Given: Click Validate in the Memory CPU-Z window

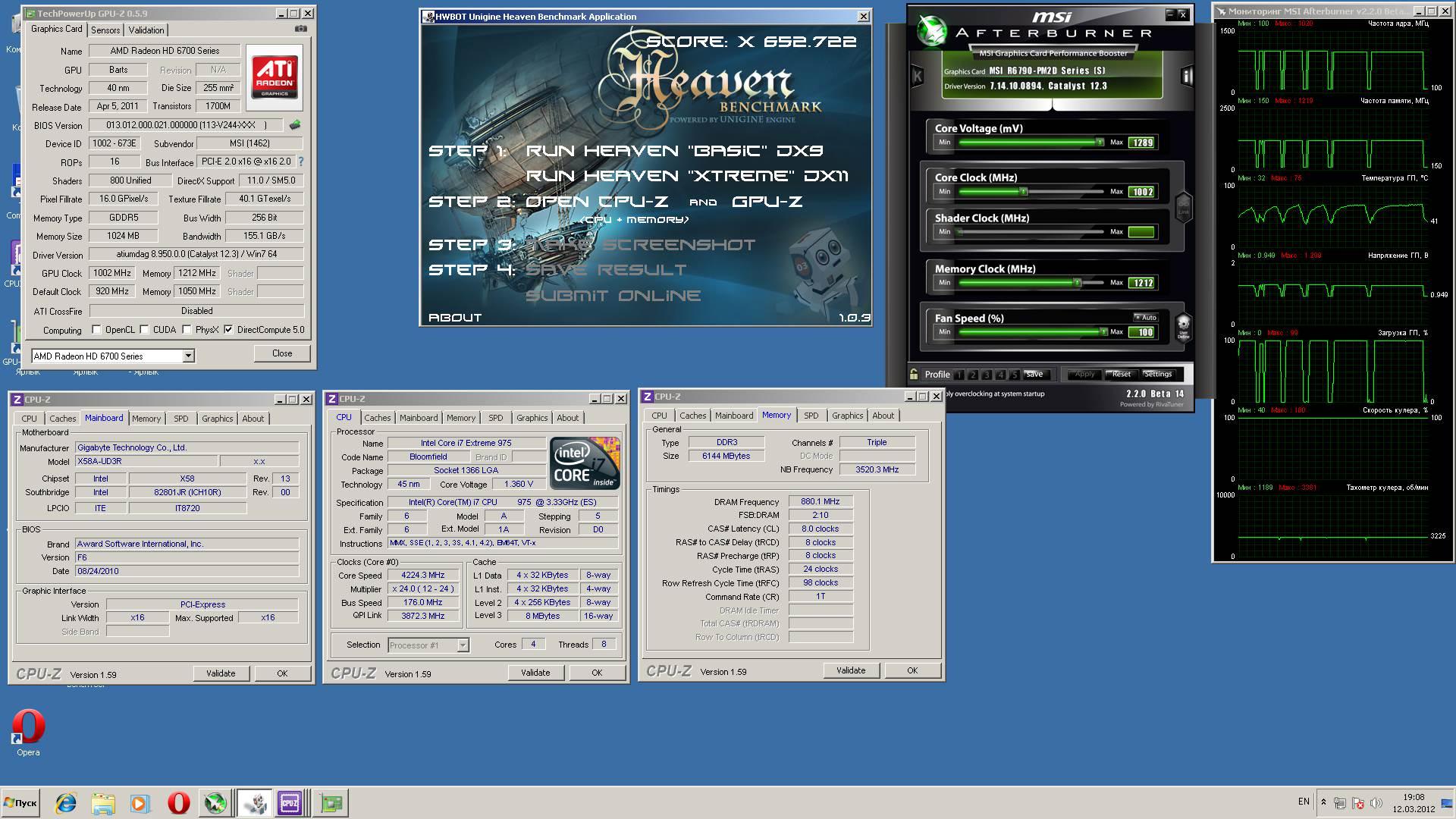Looking at the screenshot, I should (x=851, y=670).
